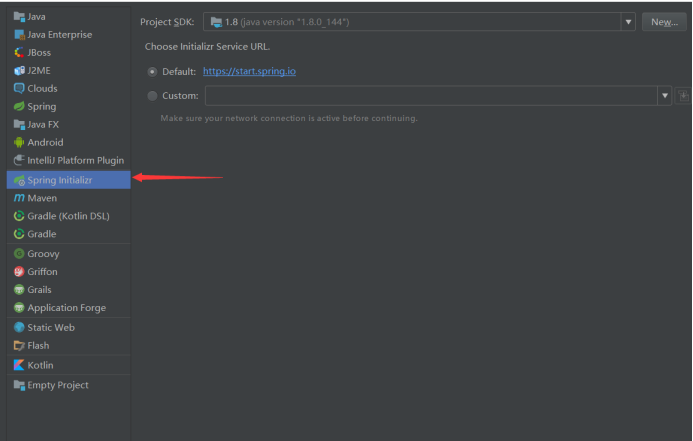This screenshot has height=441, width=693.
Task: Choose Grails project type label
Action: (39, 290)
